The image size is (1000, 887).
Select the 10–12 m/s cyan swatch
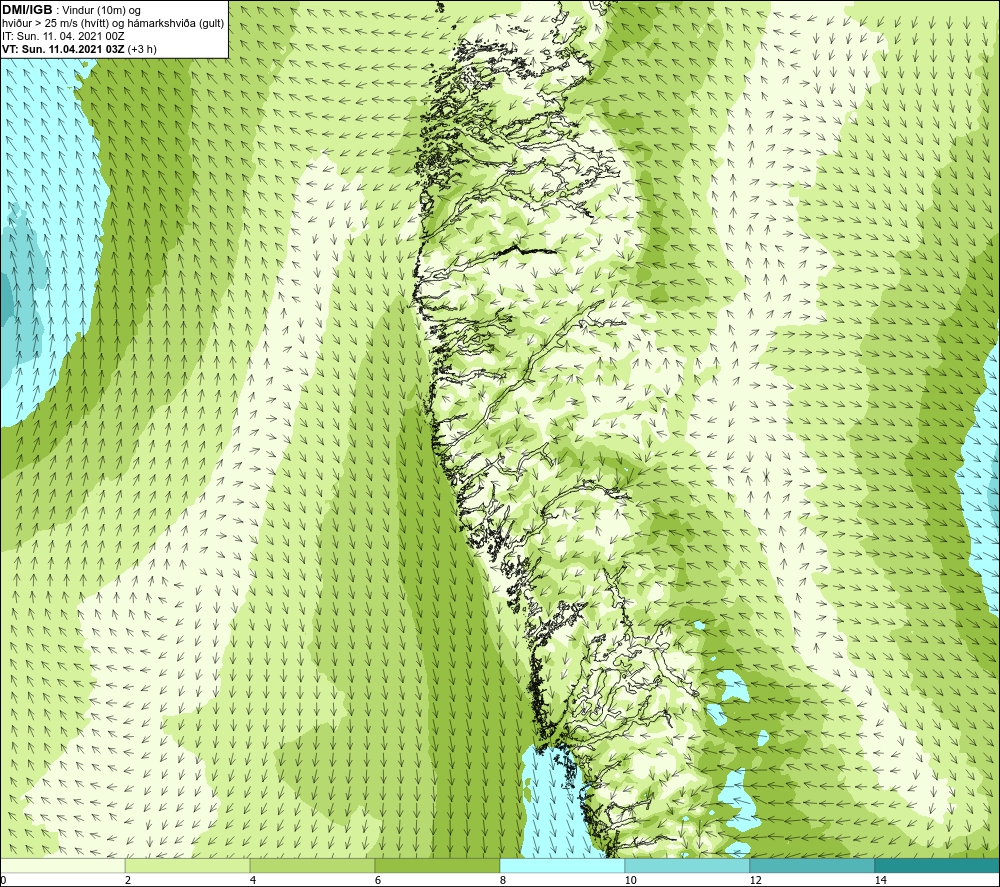(688, 865)
